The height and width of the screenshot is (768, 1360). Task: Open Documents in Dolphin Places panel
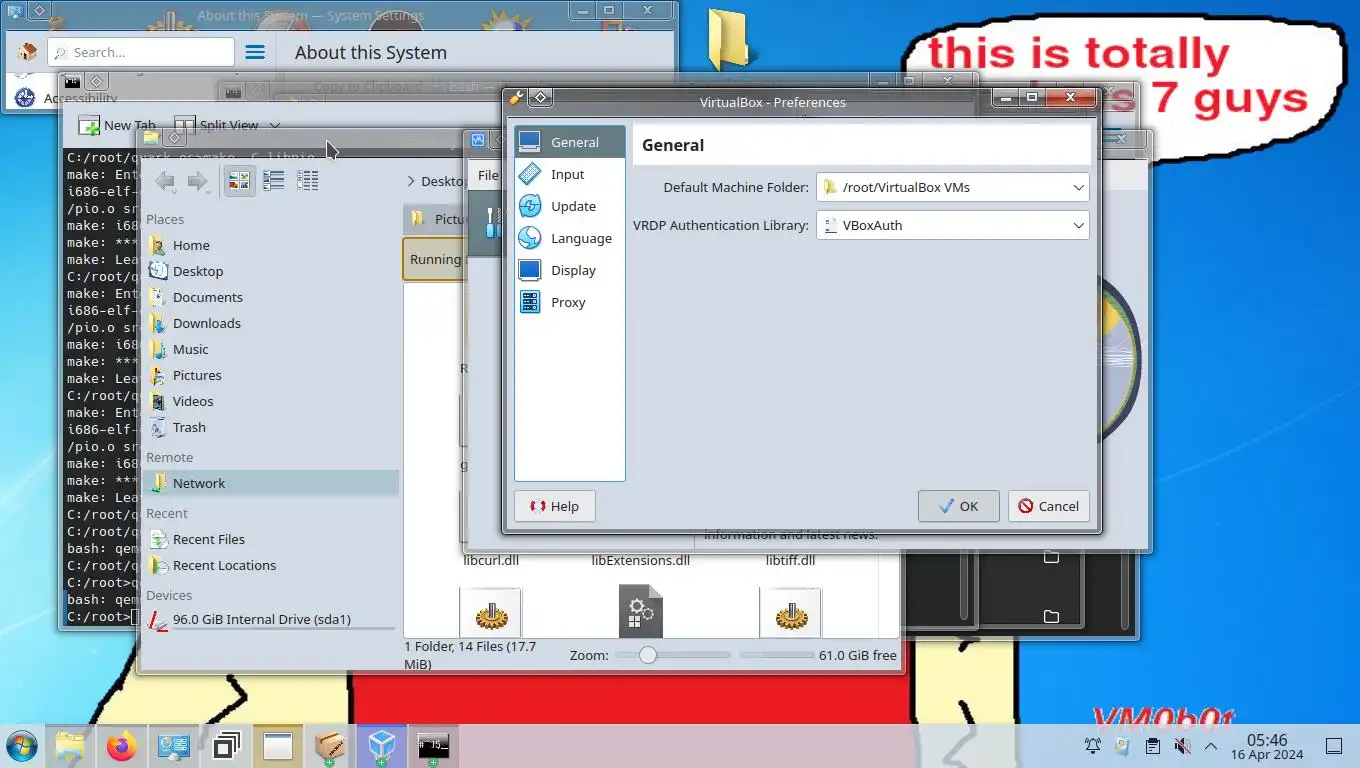[x=271, y=297]
